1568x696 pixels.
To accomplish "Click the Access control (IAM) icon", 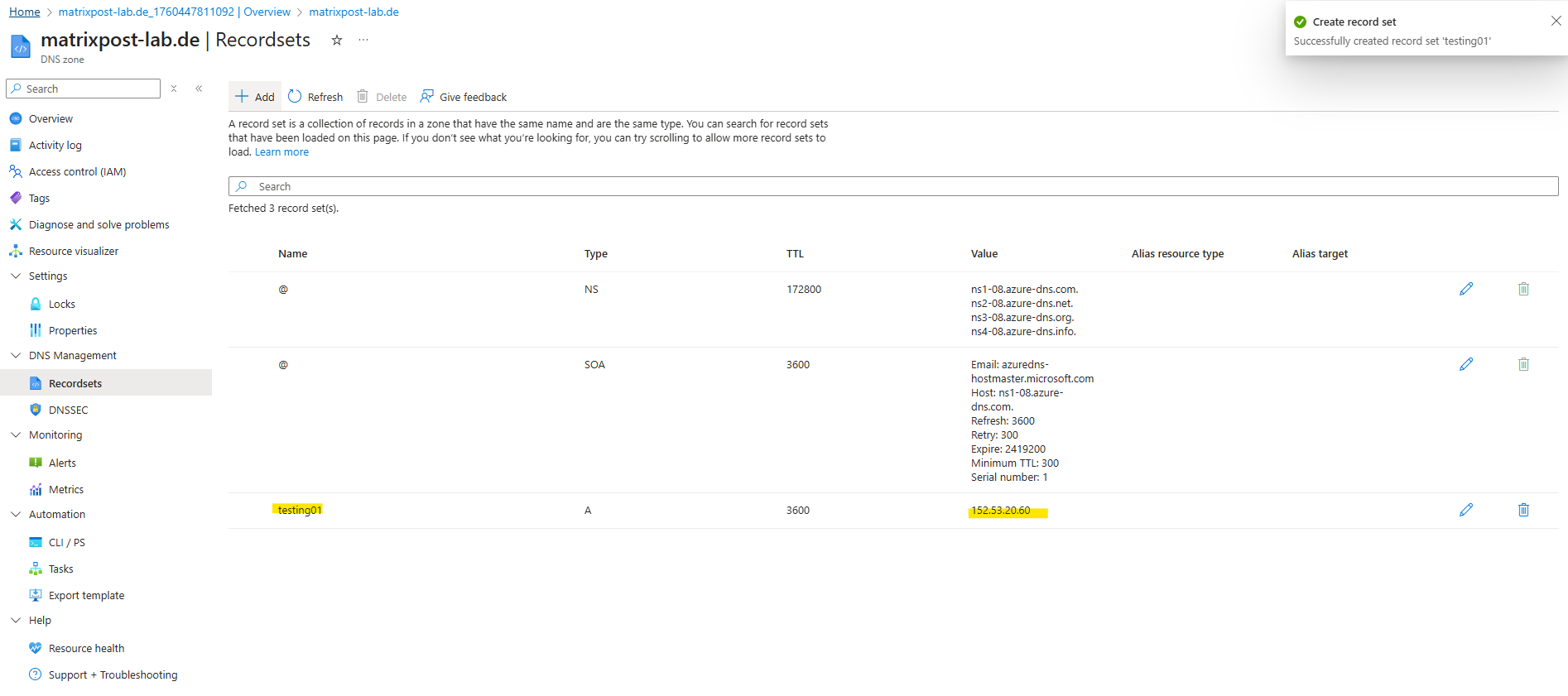I will 16,171.
